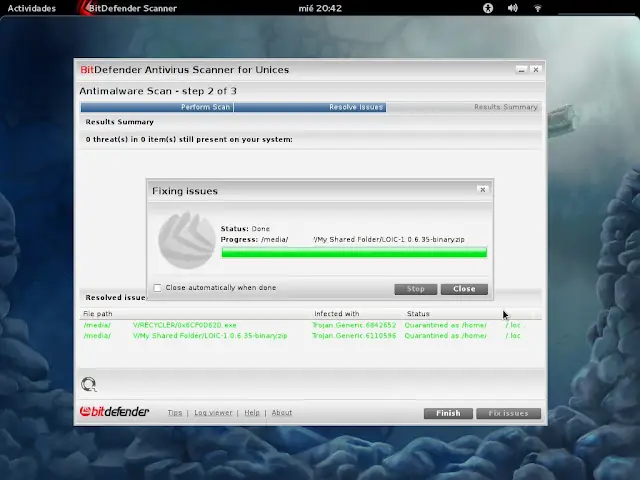Open the wireless network icon

(x=538, y=8)
